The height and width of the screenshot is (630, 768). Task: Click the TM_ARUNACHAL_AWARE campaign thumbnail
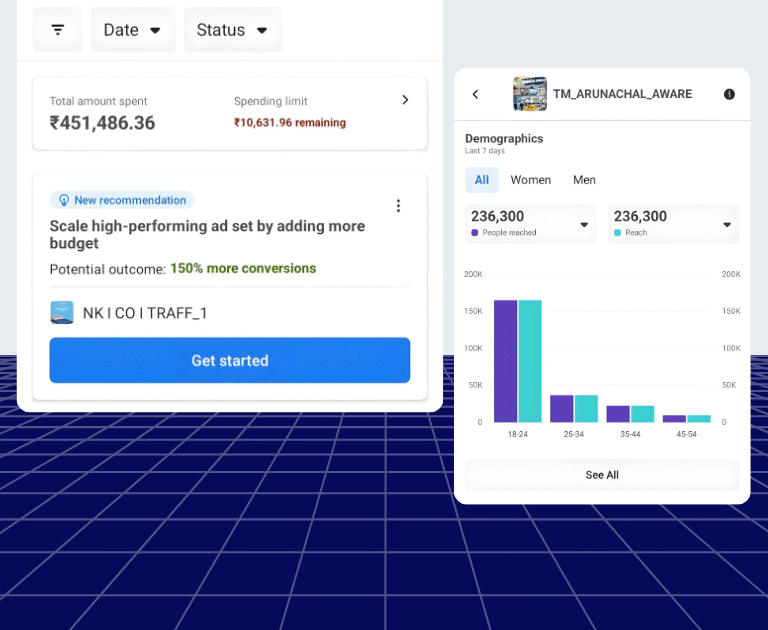click(x=530, y=94)
